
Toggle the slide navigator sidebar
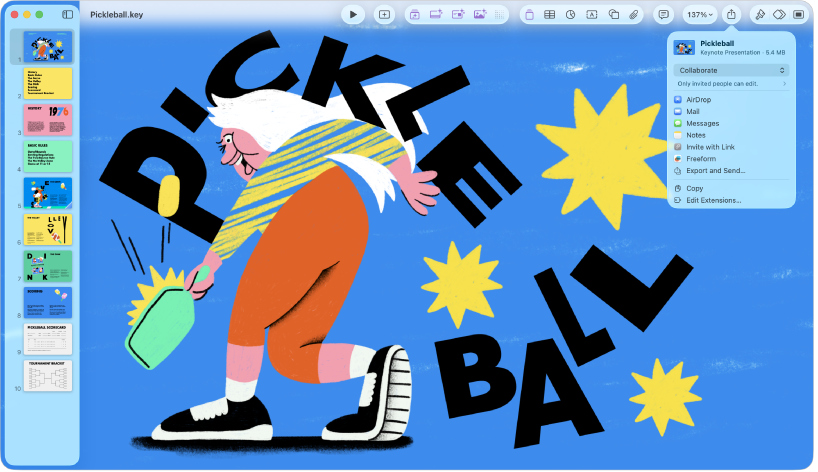[x=67, y=14]
